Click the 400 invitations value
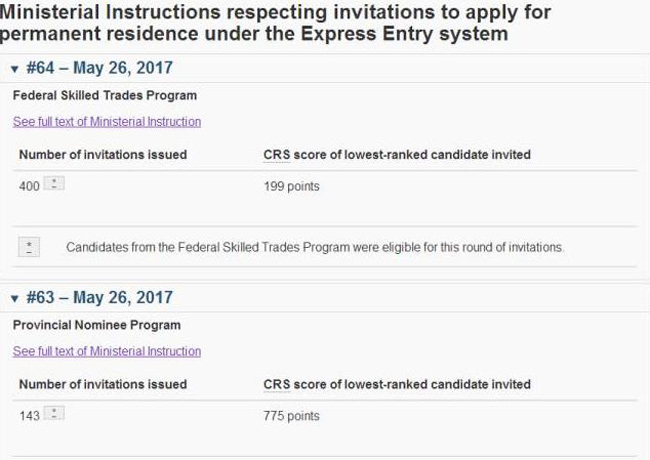650x460 pixels. 29,186
